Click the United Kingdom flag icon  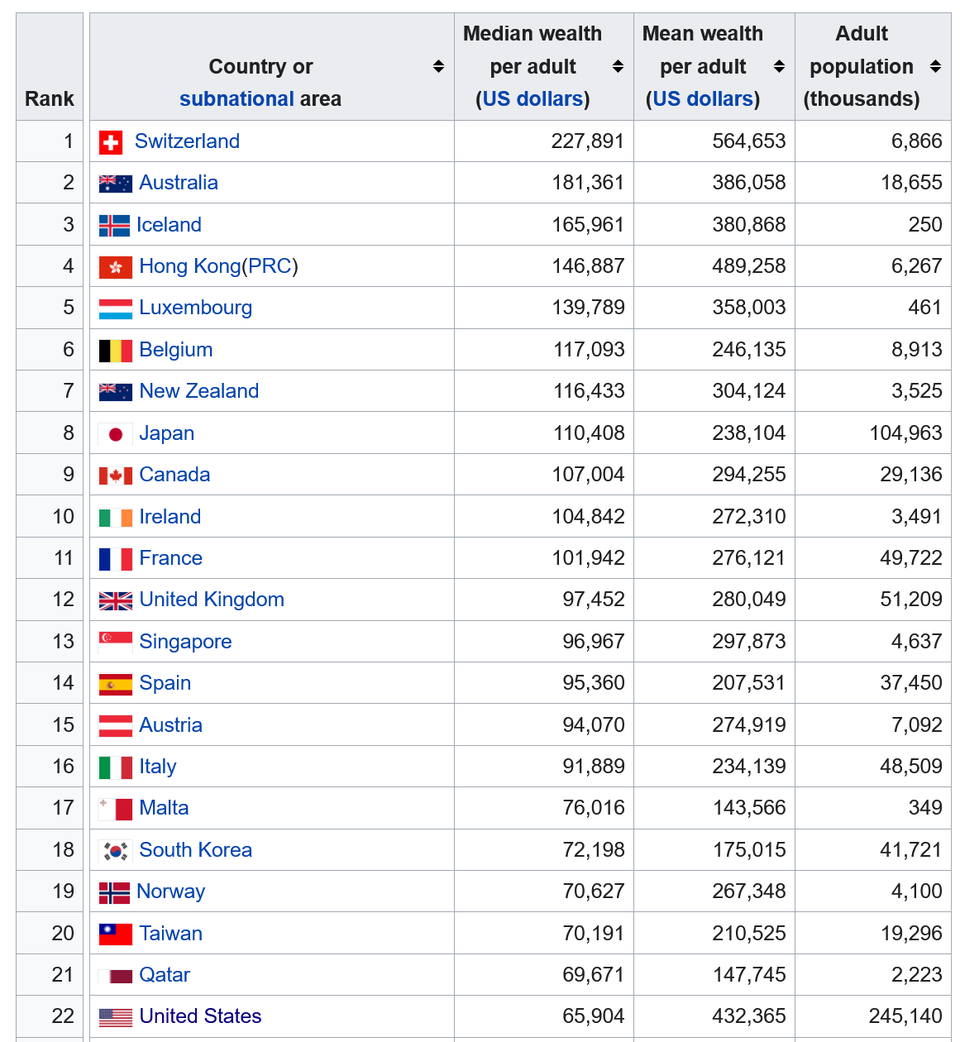[x=115, y=601]
